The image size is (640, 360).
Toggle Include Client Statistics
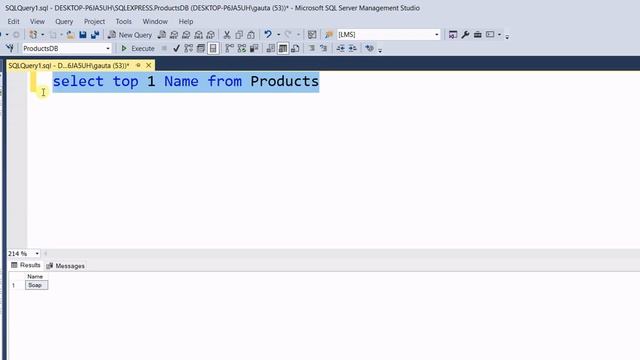point(254,48)
